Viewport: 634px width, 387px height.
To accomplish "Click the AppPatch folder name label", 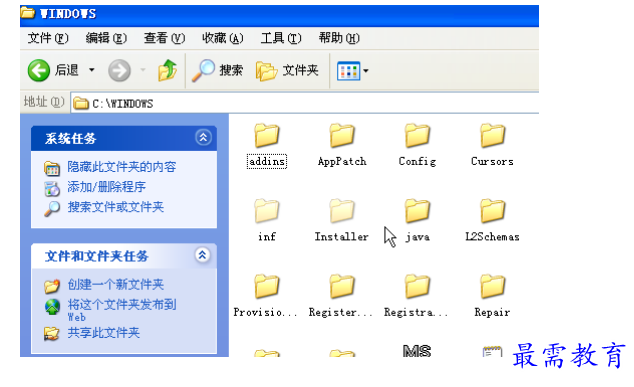I will tap(342, 161).
